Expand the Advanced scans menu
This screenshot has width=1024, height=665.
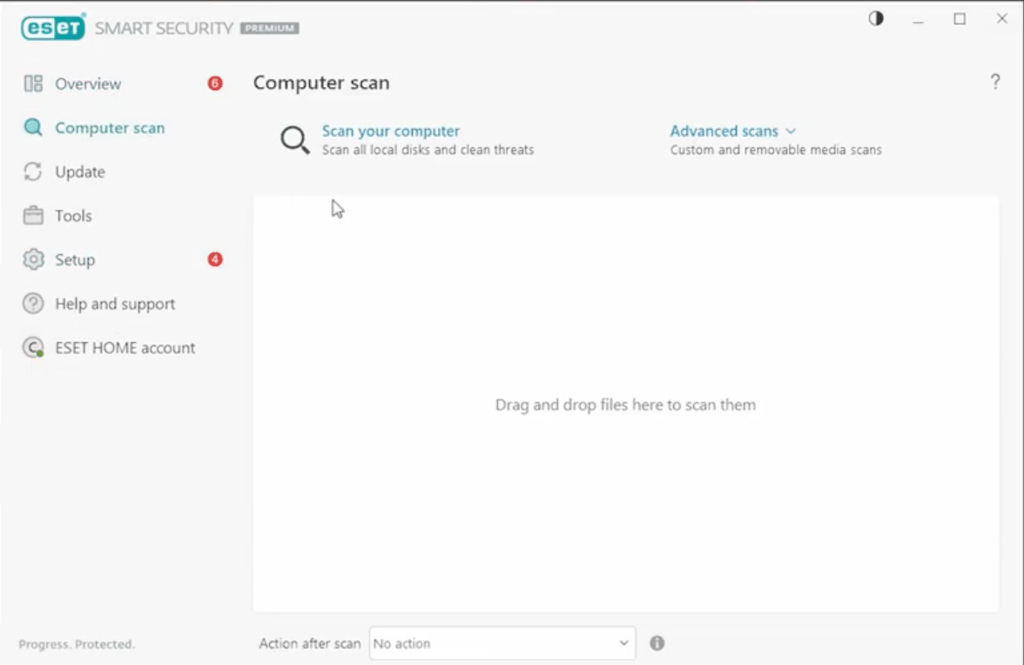pos(724,131)
